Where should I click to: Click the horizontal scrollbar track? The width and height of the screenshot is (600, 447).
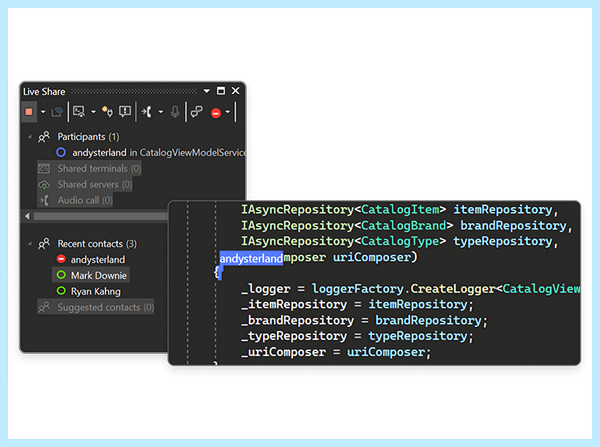(x=100, y=216)
